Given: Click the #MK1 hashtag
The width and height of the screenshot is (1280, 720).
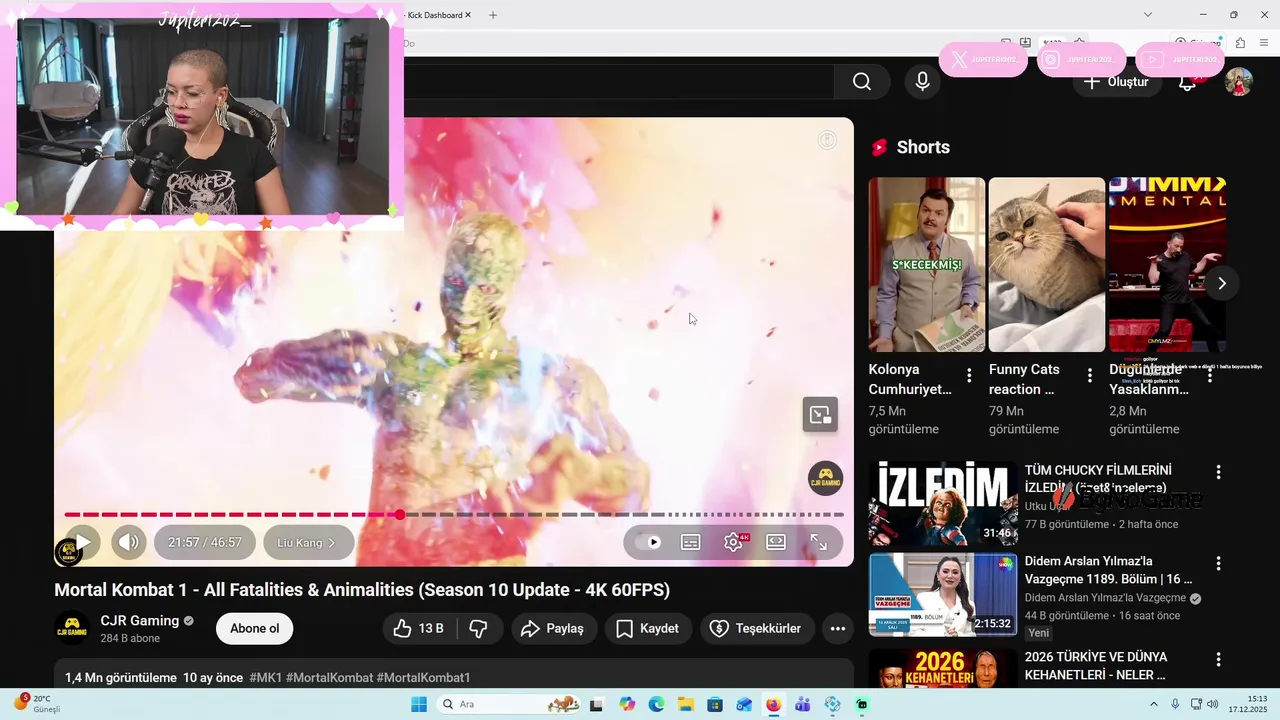Looking at the screenshot, I should 265,677.
